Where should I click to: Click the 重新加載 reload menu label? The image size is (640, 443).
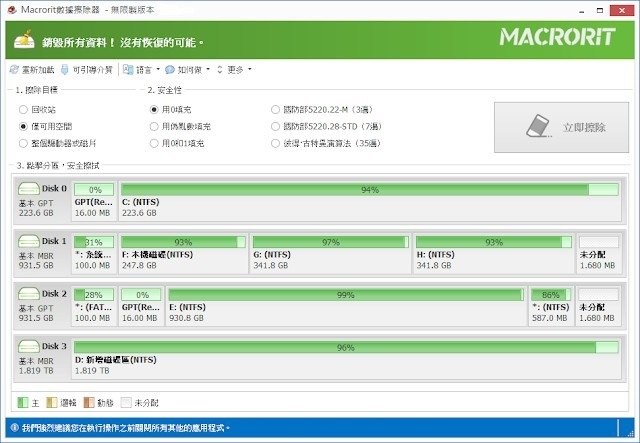38,70
